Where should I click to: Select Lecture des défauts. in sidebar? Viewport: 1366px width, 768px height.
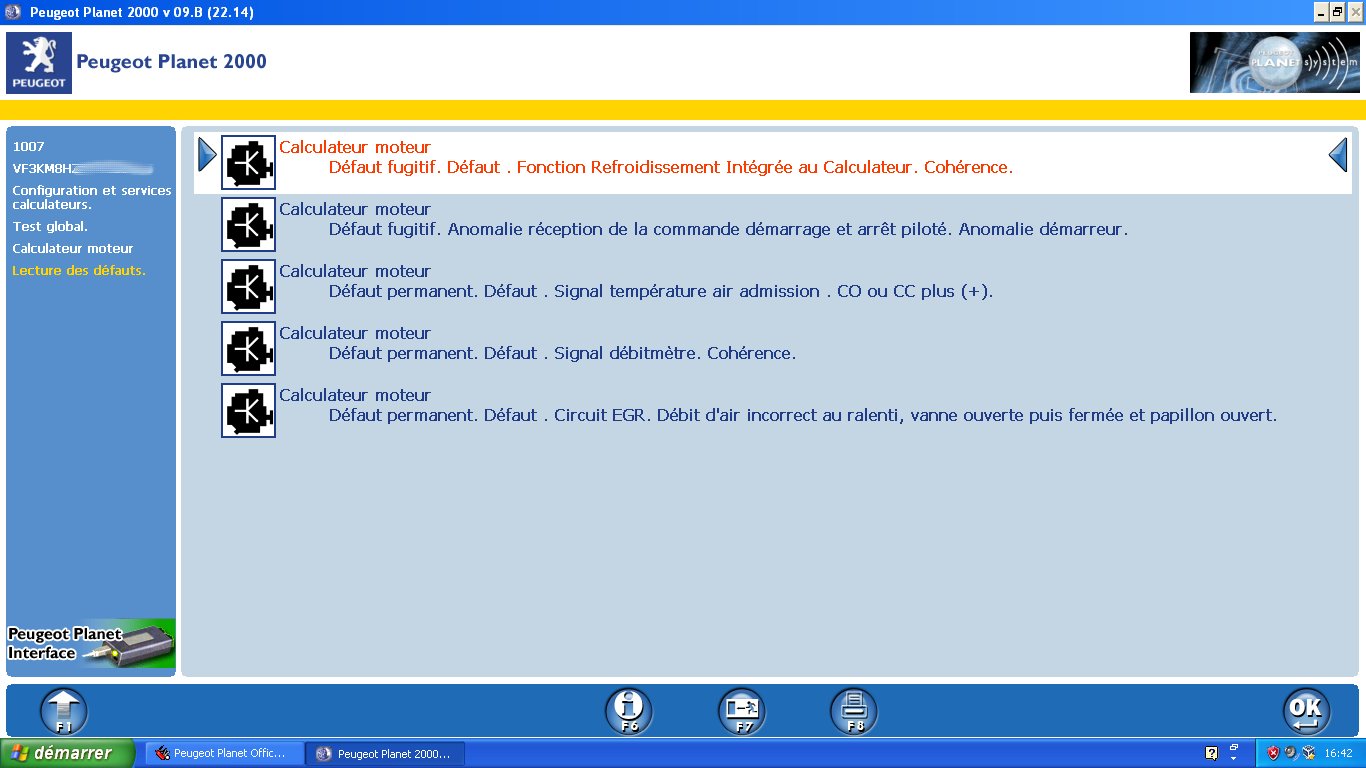pyautogui.click(x=79, y=270)
